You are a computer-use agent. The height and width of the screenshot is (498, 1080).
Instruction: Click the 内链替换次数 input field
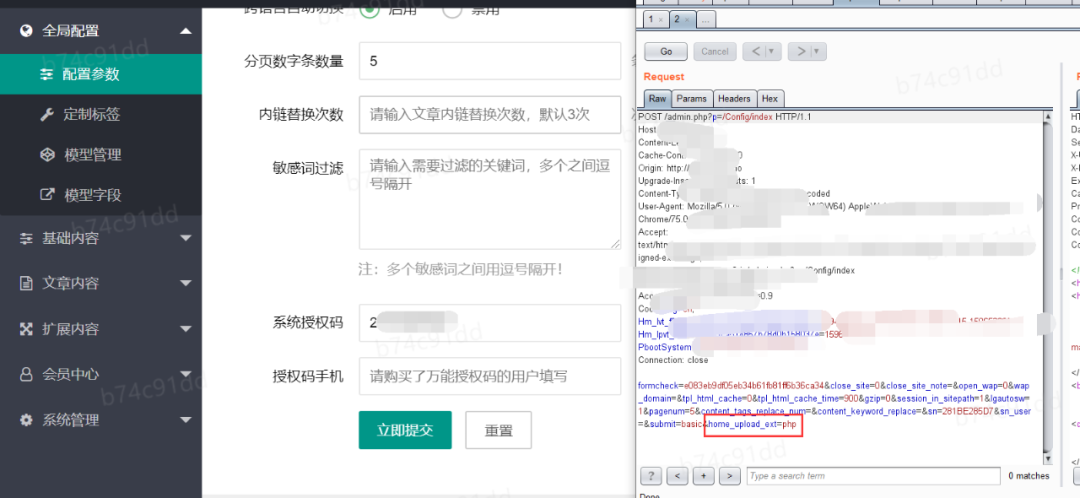[x=490, y=114]
